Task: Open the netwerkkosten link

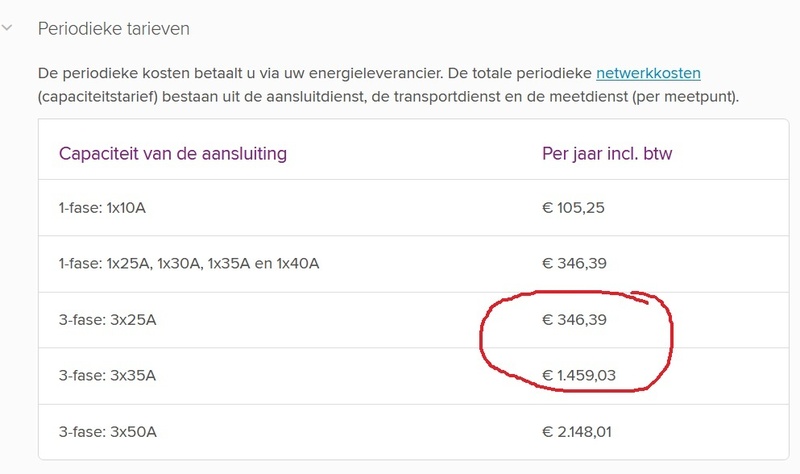Action: click(x=648, y=73)
